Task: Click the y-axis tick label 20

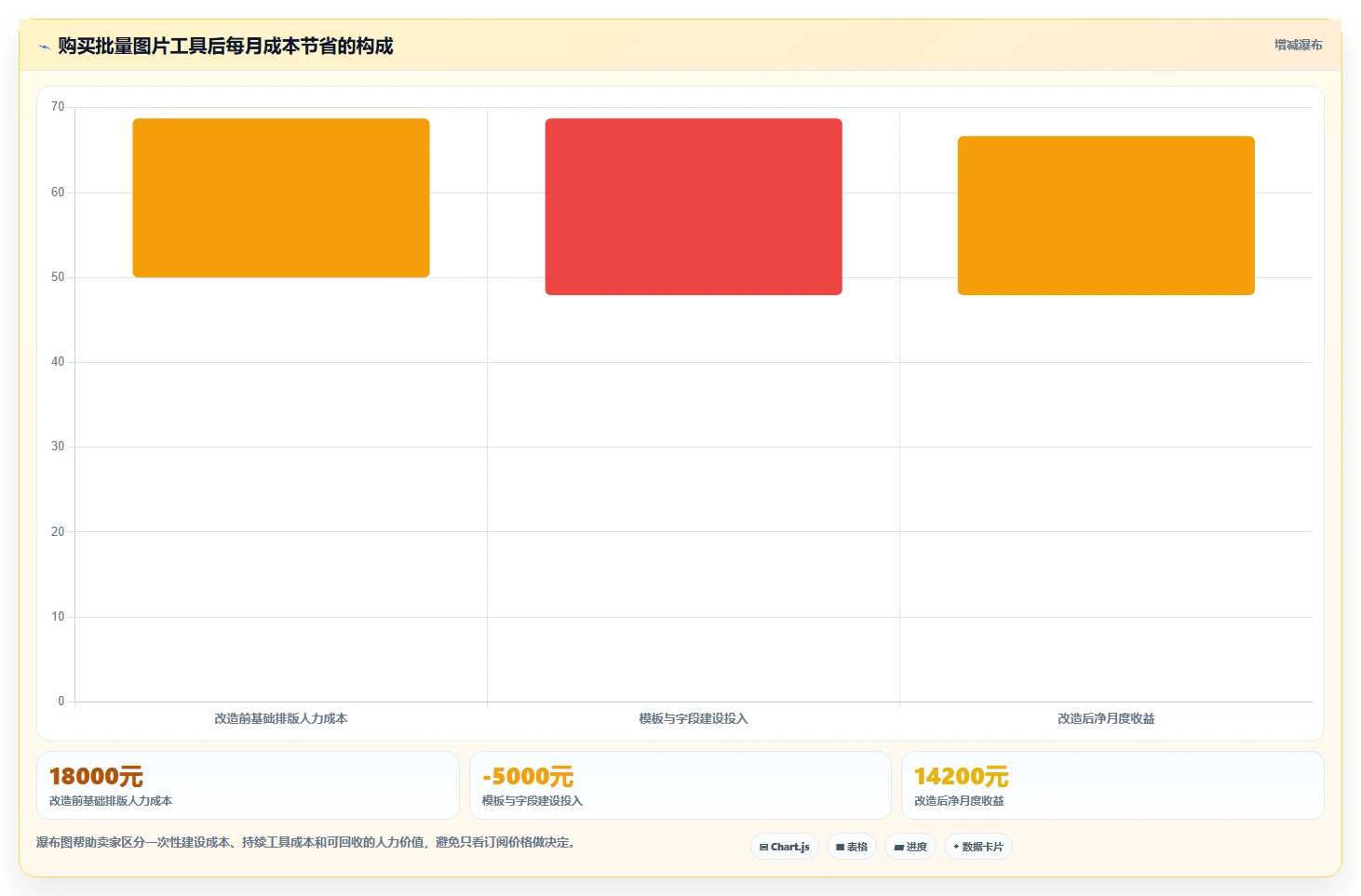Action: 58,532
